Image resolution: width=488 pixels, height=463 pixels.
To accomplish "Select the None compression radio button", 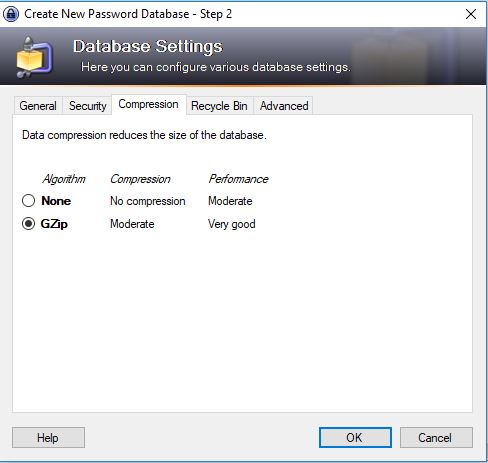I will [x=28, y=201].
